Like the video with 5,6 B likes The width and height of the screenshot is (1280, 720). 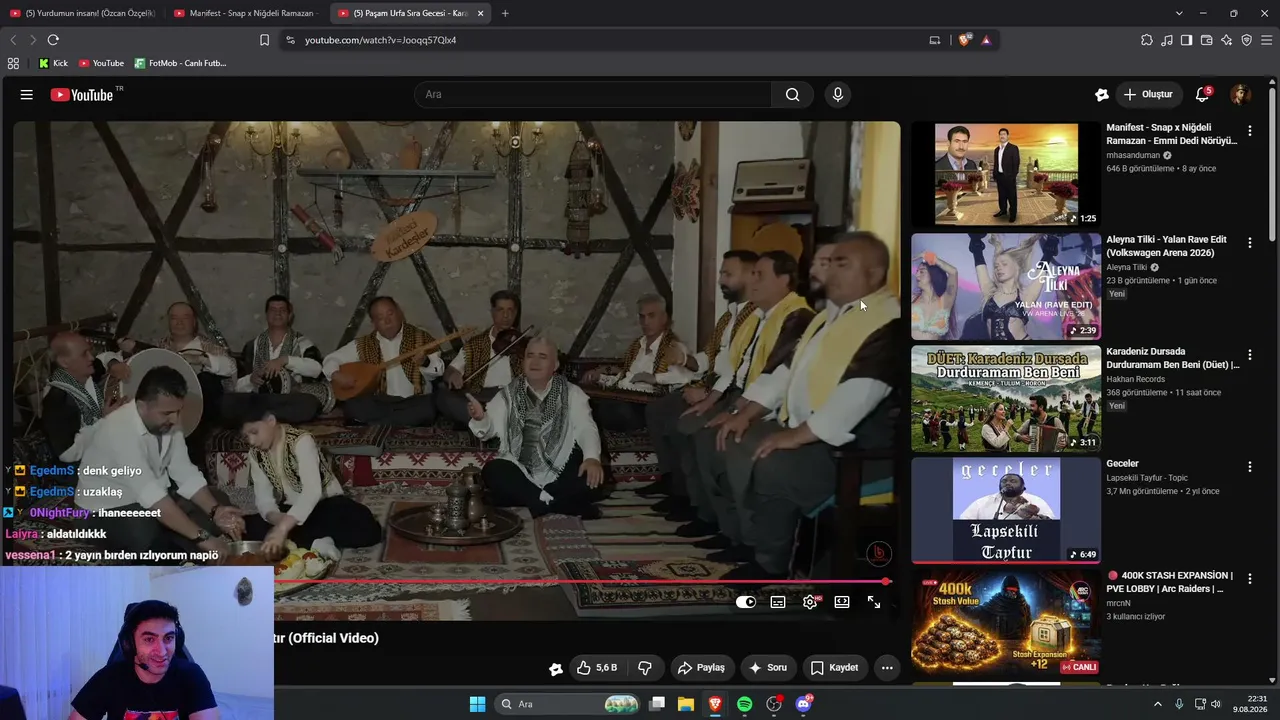597,668
